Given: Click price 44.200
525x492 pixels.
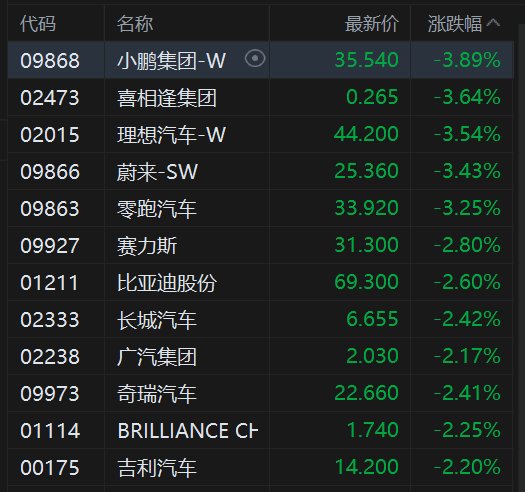Looking at the screenshot, I should point(366,134).
